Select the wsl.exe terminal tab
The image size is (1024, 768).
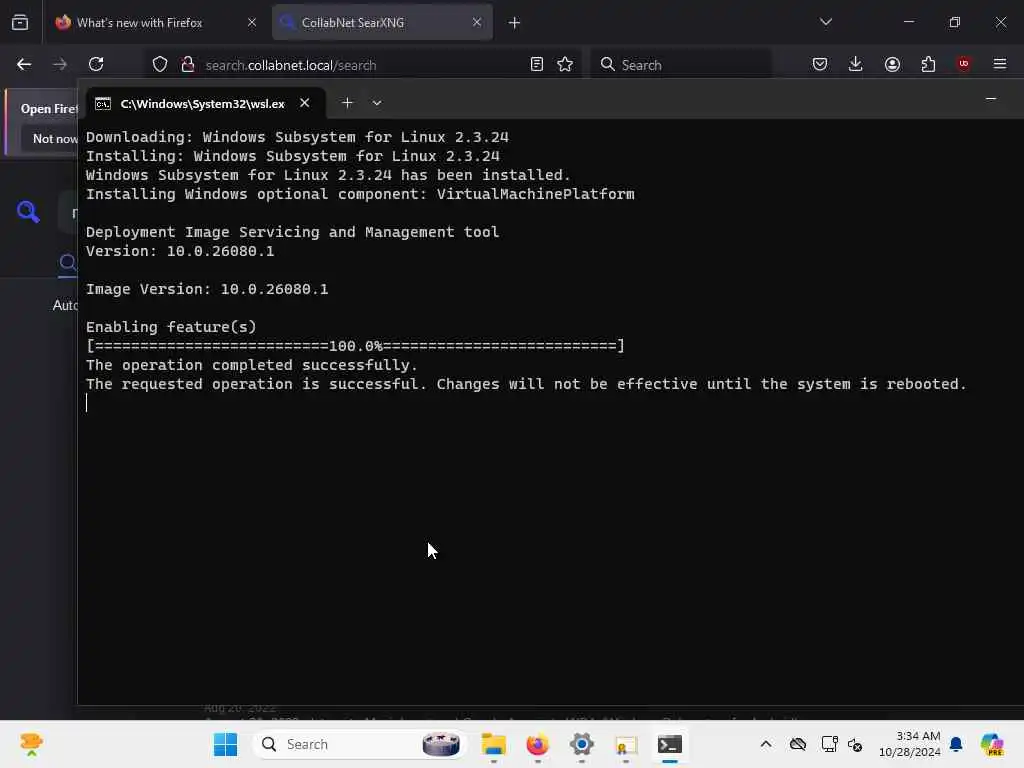click(202, 103)
